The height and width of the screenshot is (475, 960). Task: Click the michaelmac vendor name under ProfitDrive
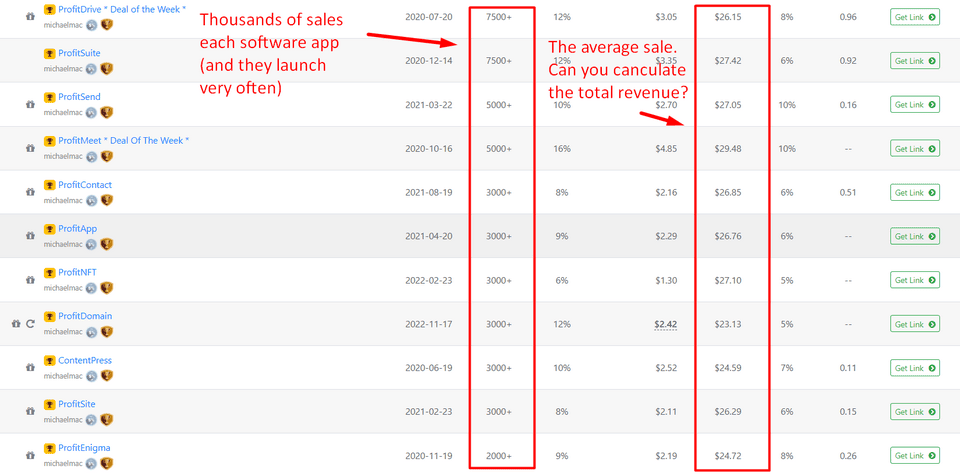pyautogui.click(x=63, y=25)
